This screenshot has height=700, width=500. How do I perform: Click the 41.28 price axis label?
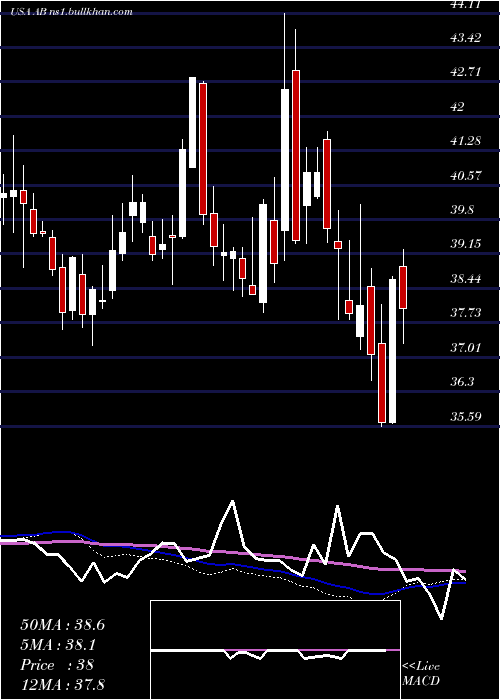pos(466,141)
